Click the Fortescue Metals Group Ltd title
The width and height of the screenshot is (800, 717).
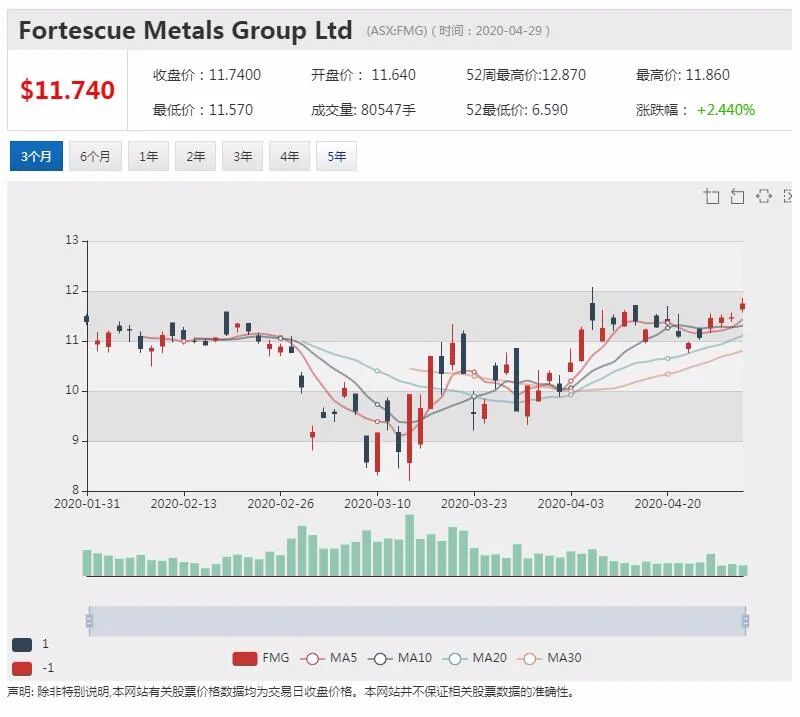pos(185,30)
